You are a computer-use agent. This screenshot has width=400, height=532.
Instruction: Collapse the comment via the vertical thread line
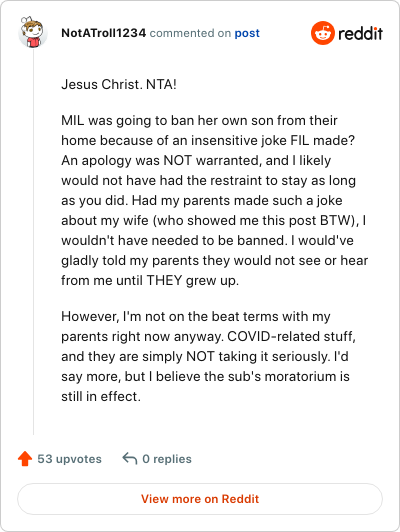pyautogui.click(x=33, y=241)
